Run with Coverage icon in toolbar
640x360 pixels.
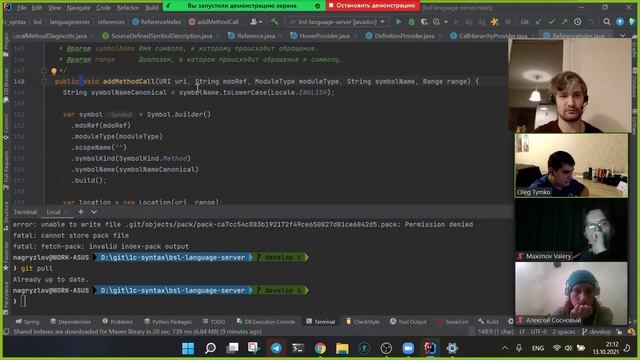tap(424, 22)
